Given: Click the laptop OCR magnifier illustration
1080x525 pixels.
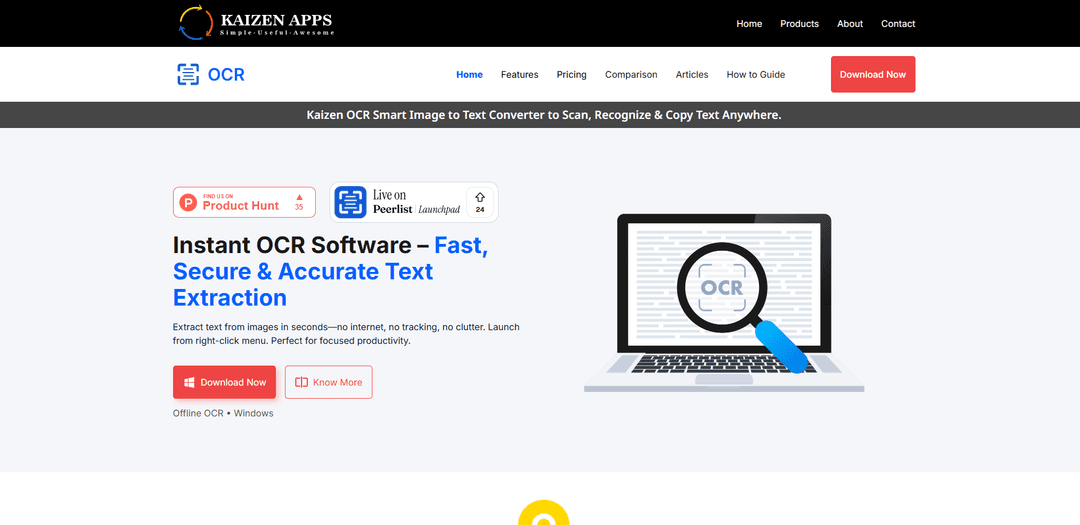Looking at the screenshot, I should point(724,303).
